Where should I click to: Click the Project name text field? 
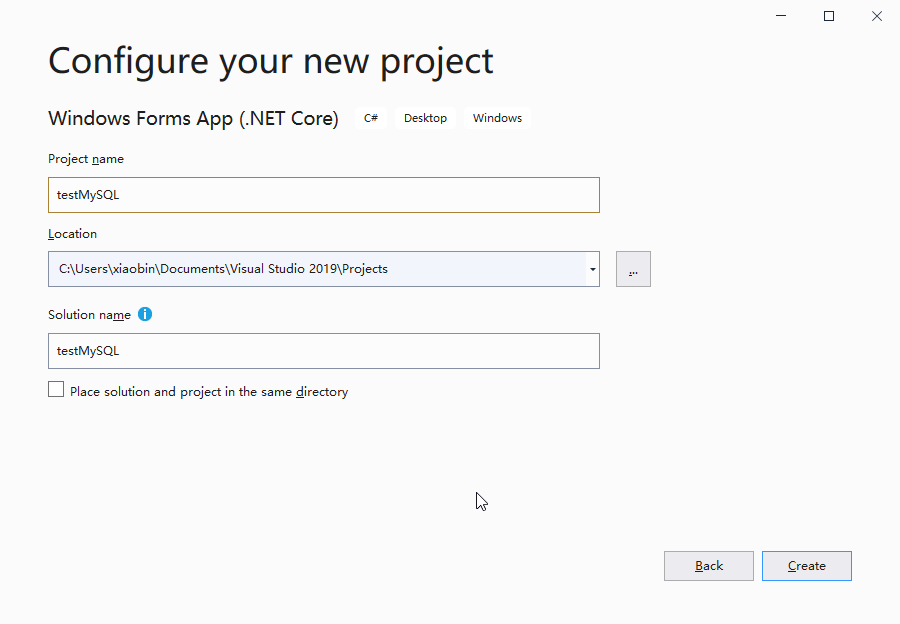[323, 195]
